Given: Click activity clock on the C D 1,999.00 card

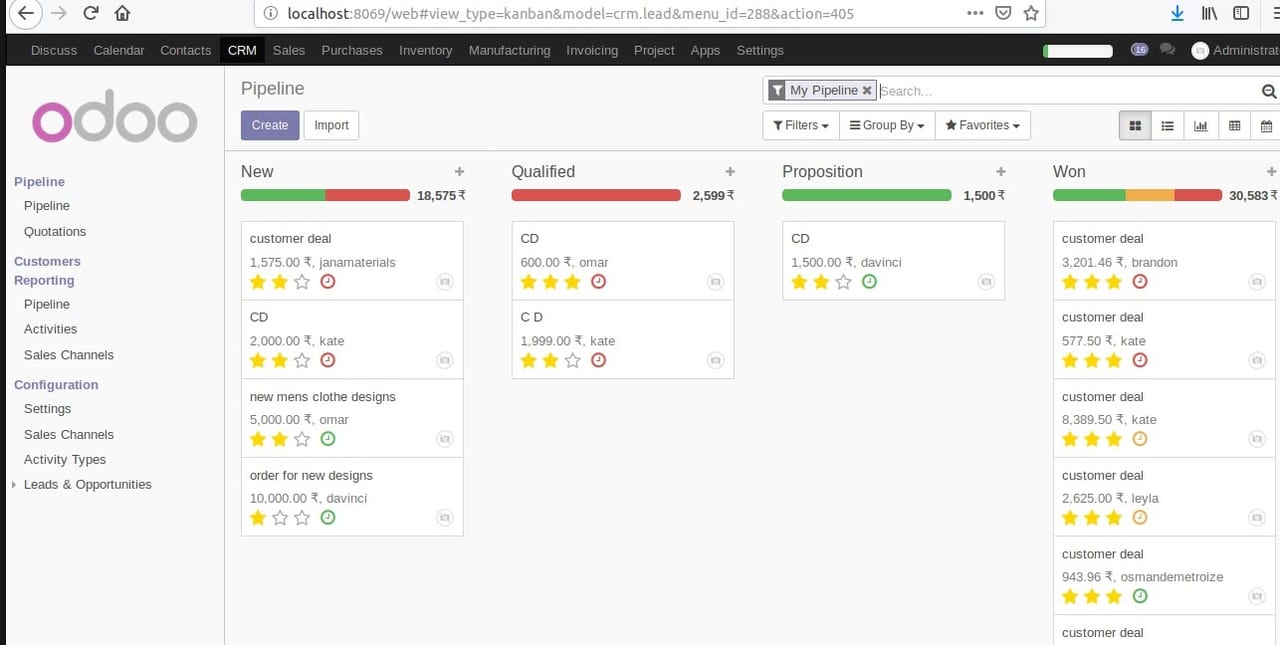Looking at the screenshot, I should click(x=598, y=360).
